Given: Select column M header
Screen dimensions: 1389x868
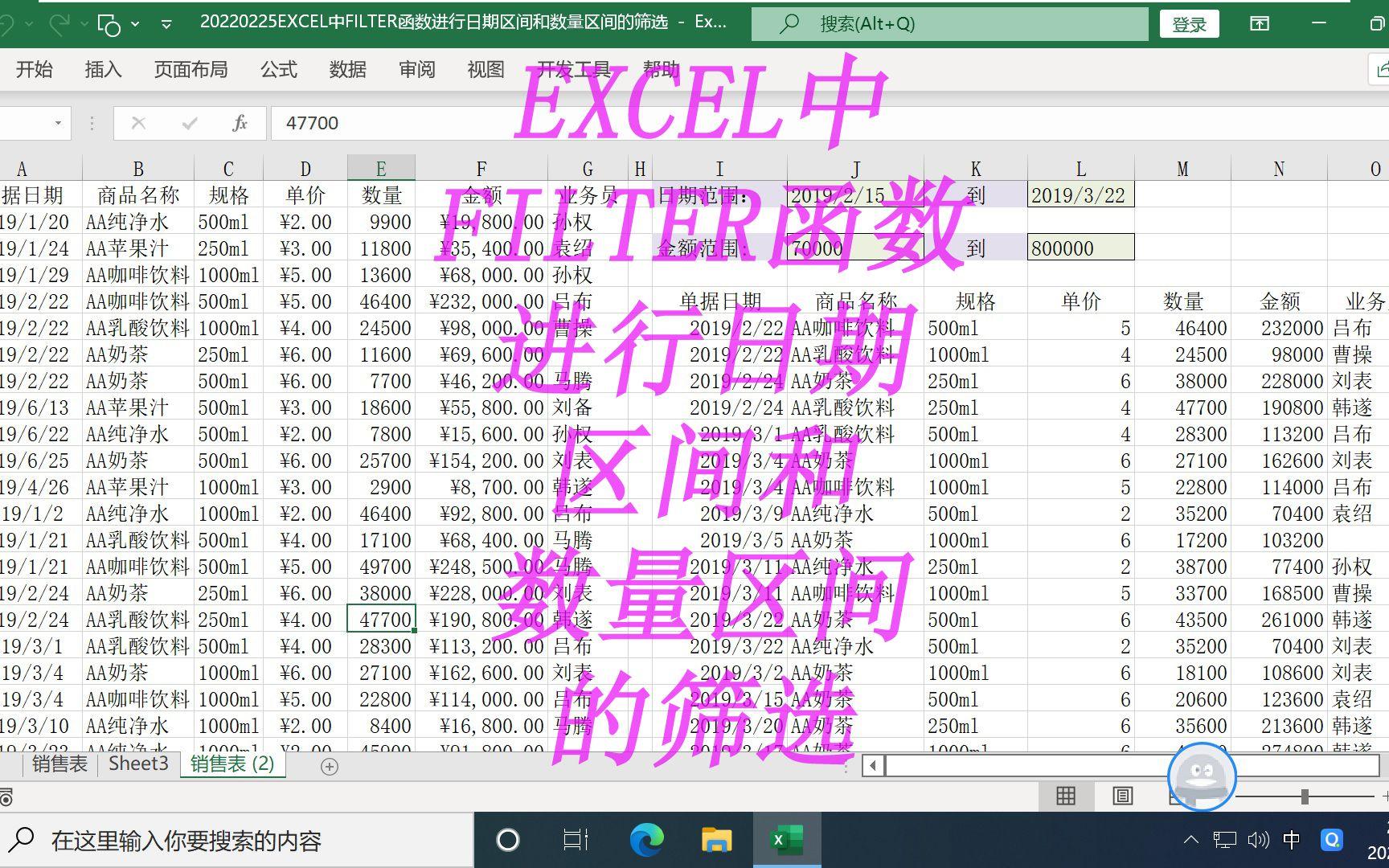Looking at the screenshot, I should click(x=1182, y=169).
